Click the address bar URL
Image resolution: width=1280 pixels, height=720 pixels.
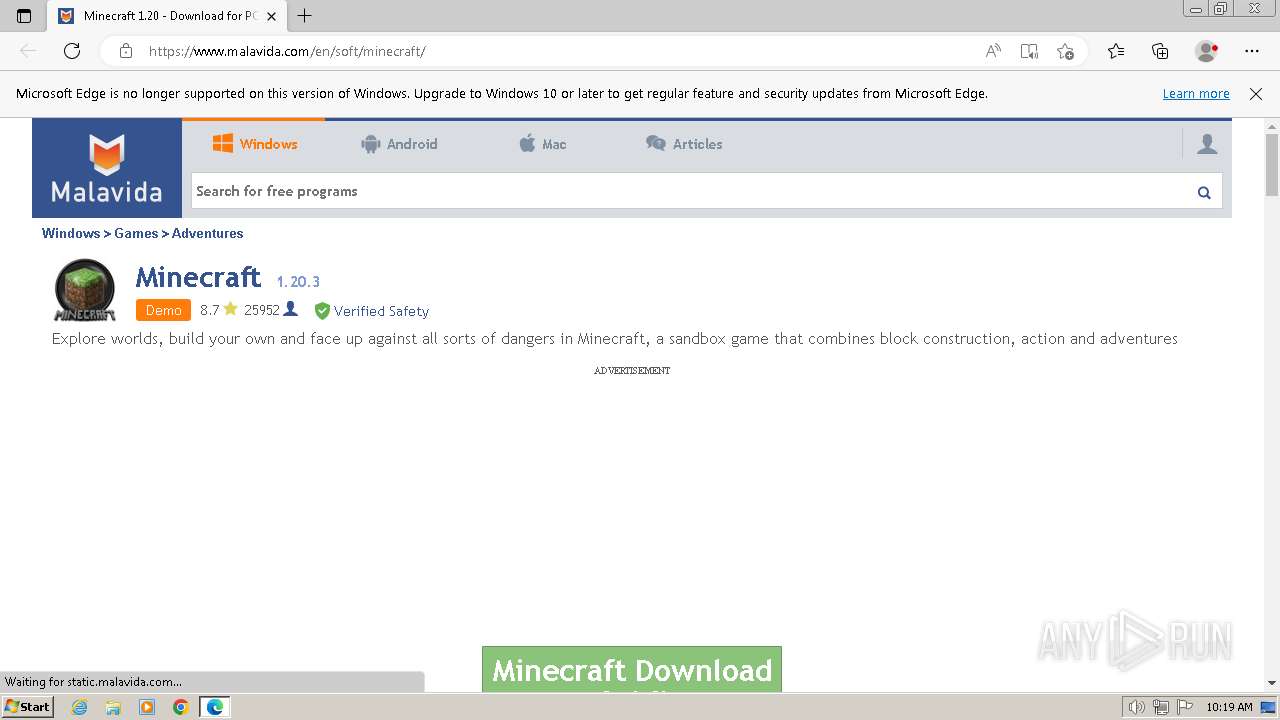tap(287, 51)
